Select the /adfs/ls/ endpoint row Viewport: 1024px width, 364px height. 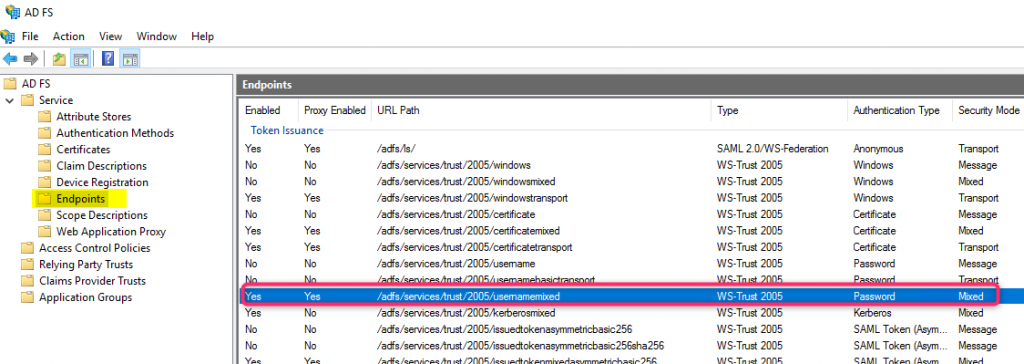tap(630, 148)
